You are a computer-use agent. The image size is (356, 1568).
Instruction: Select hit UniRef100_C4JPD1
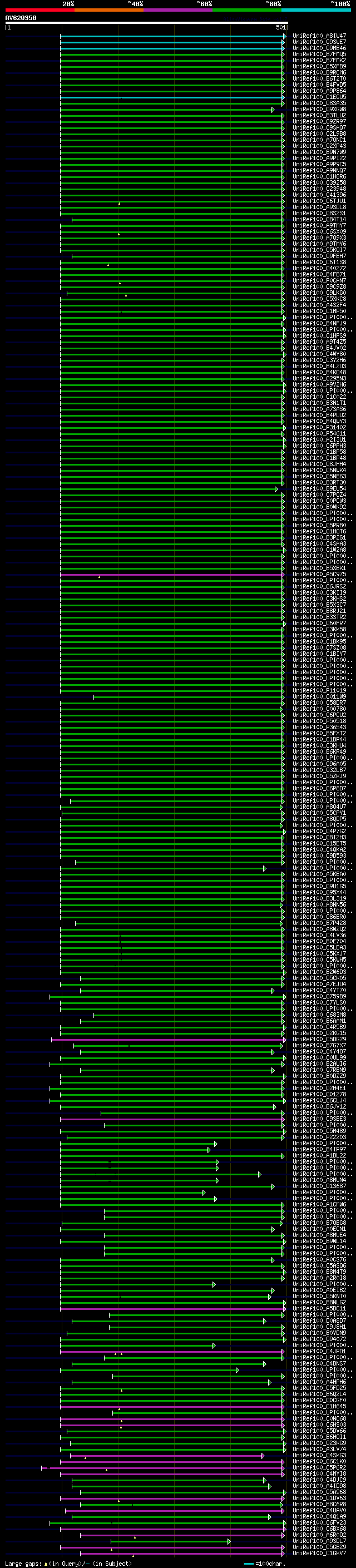319,1351
